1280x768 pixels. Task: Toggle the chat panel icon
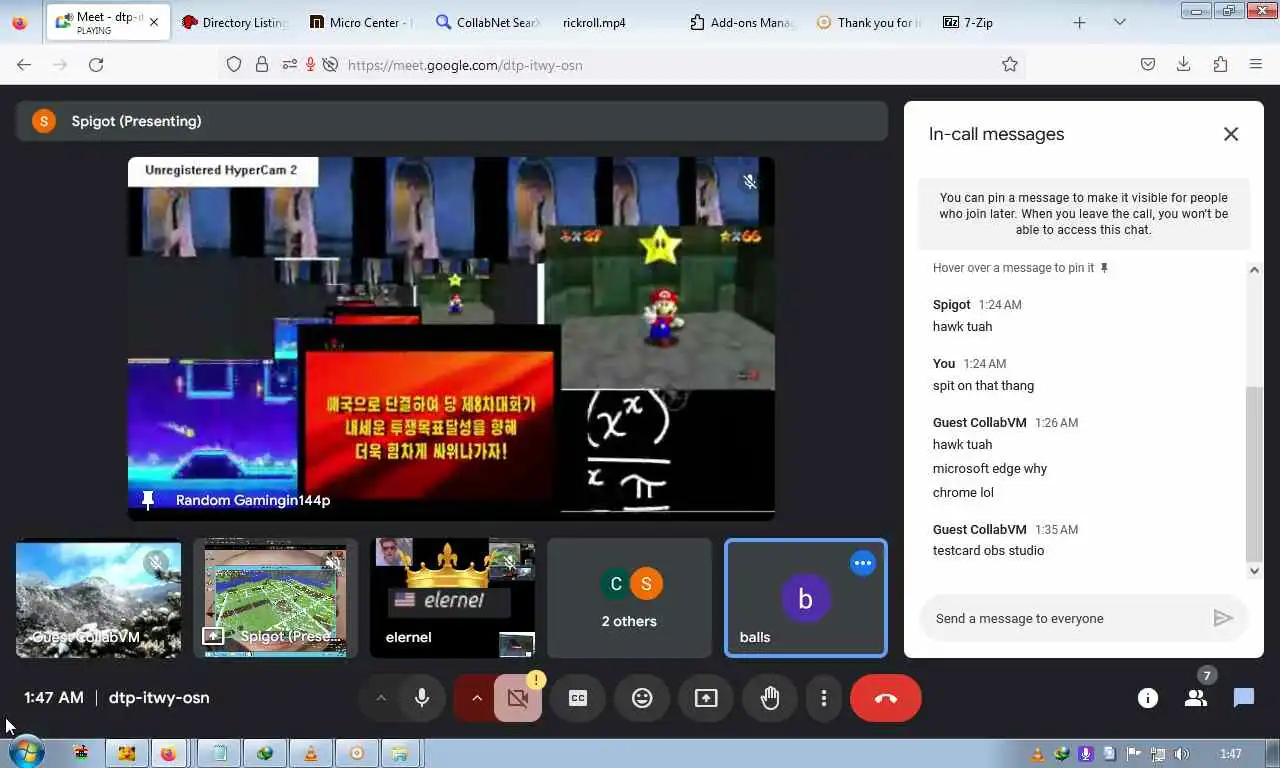pyautogui.click(x=1244, y=698)
